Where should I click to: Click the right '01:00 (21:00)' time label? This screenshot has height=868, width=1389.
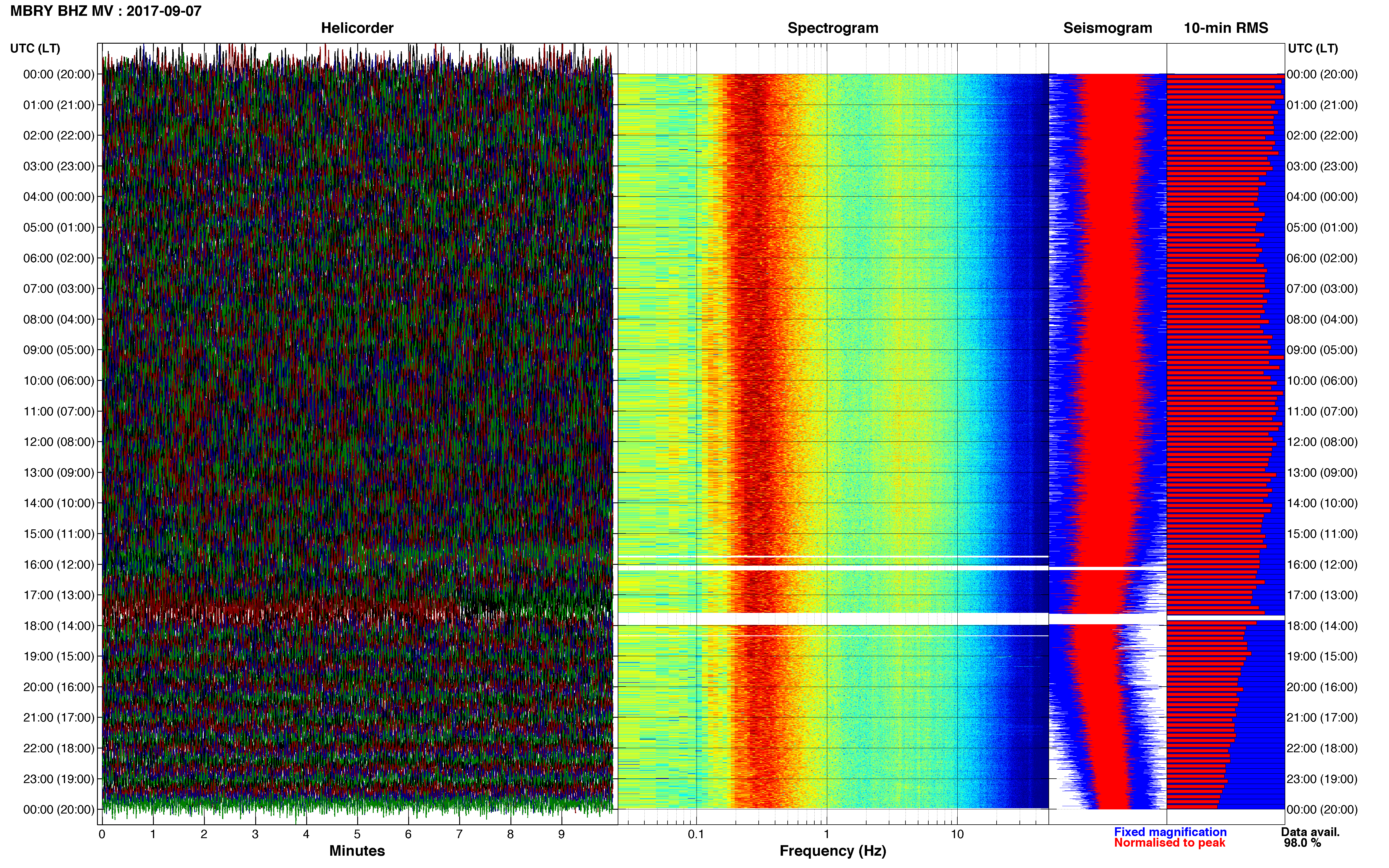tap(1322, 105)
